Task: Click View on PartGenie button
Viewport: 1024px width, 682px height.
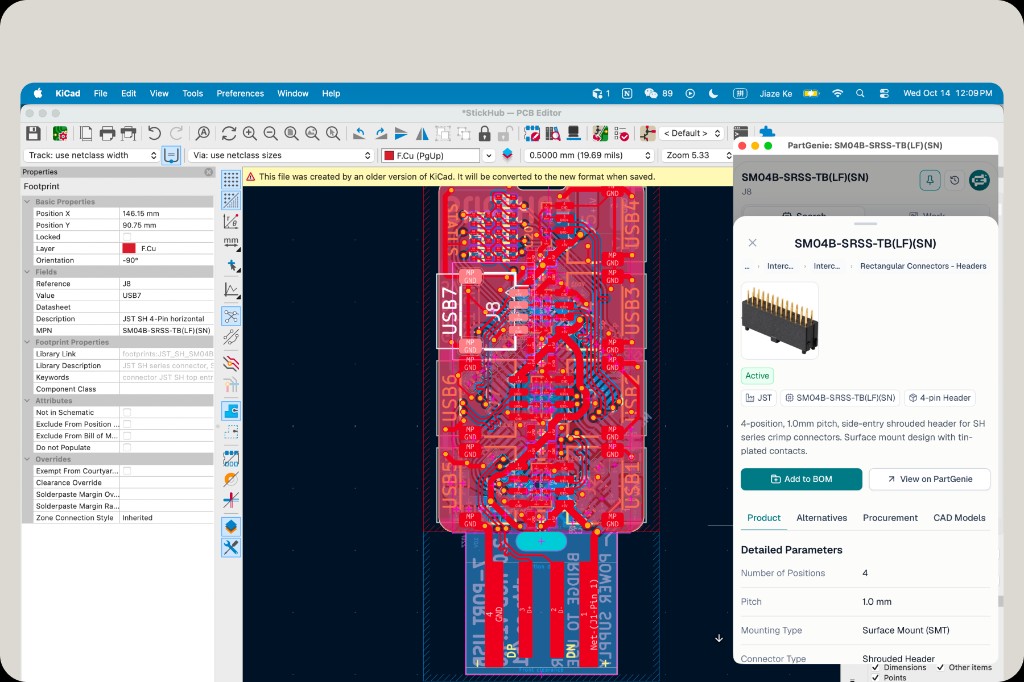Action: click(930, 479)
